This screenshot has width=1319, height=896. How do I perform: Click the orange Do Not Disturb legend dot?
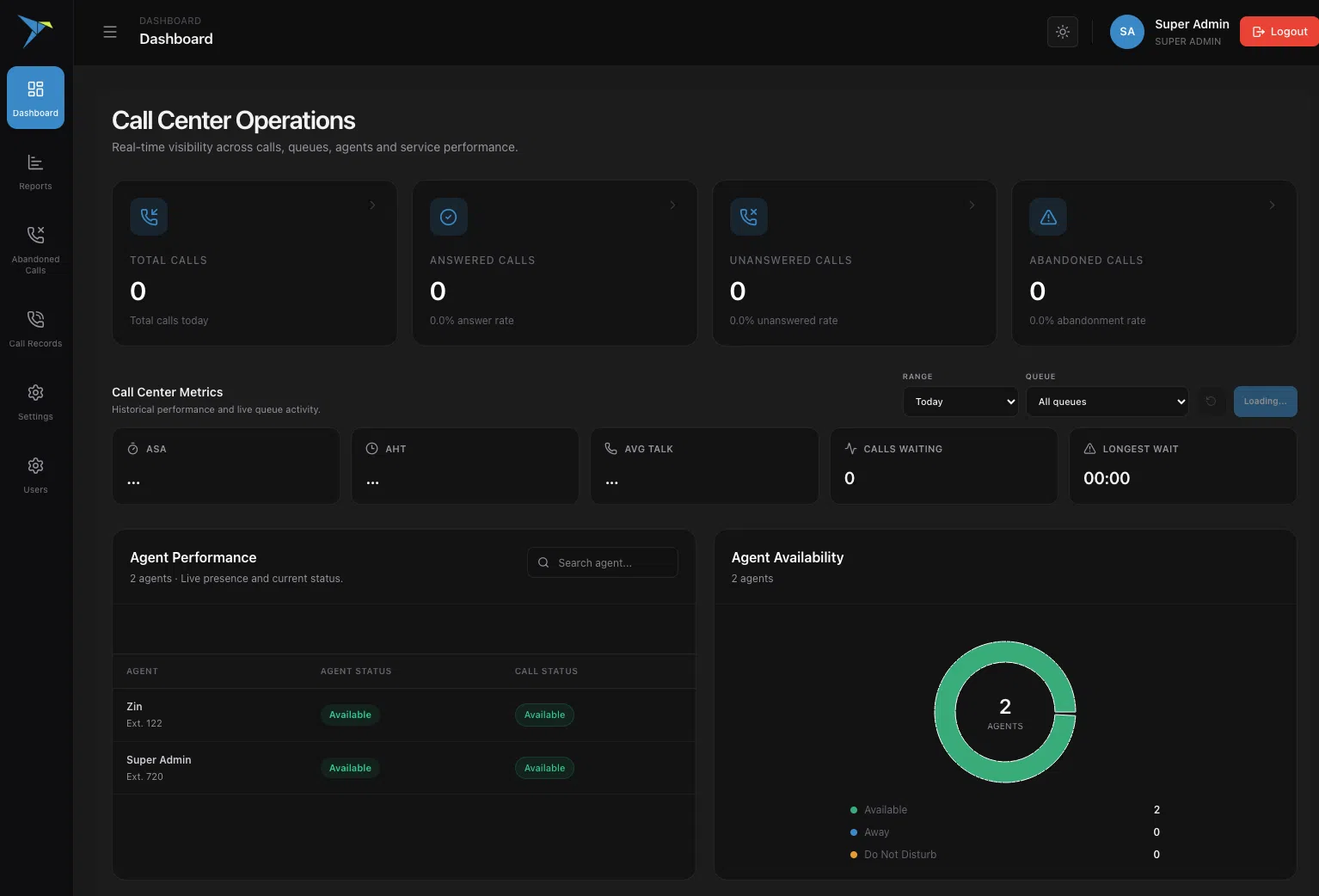tap(854, 855)
